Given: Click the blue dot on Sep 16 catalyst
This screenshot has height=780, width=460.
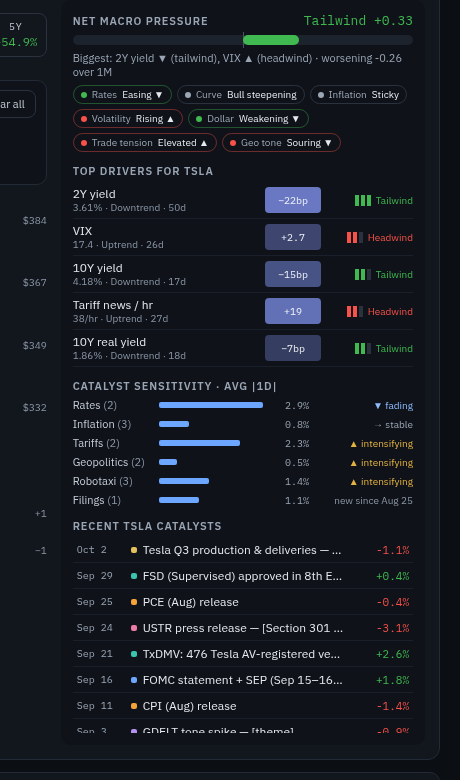Looking at the screenshot, I should click(134, 680).
